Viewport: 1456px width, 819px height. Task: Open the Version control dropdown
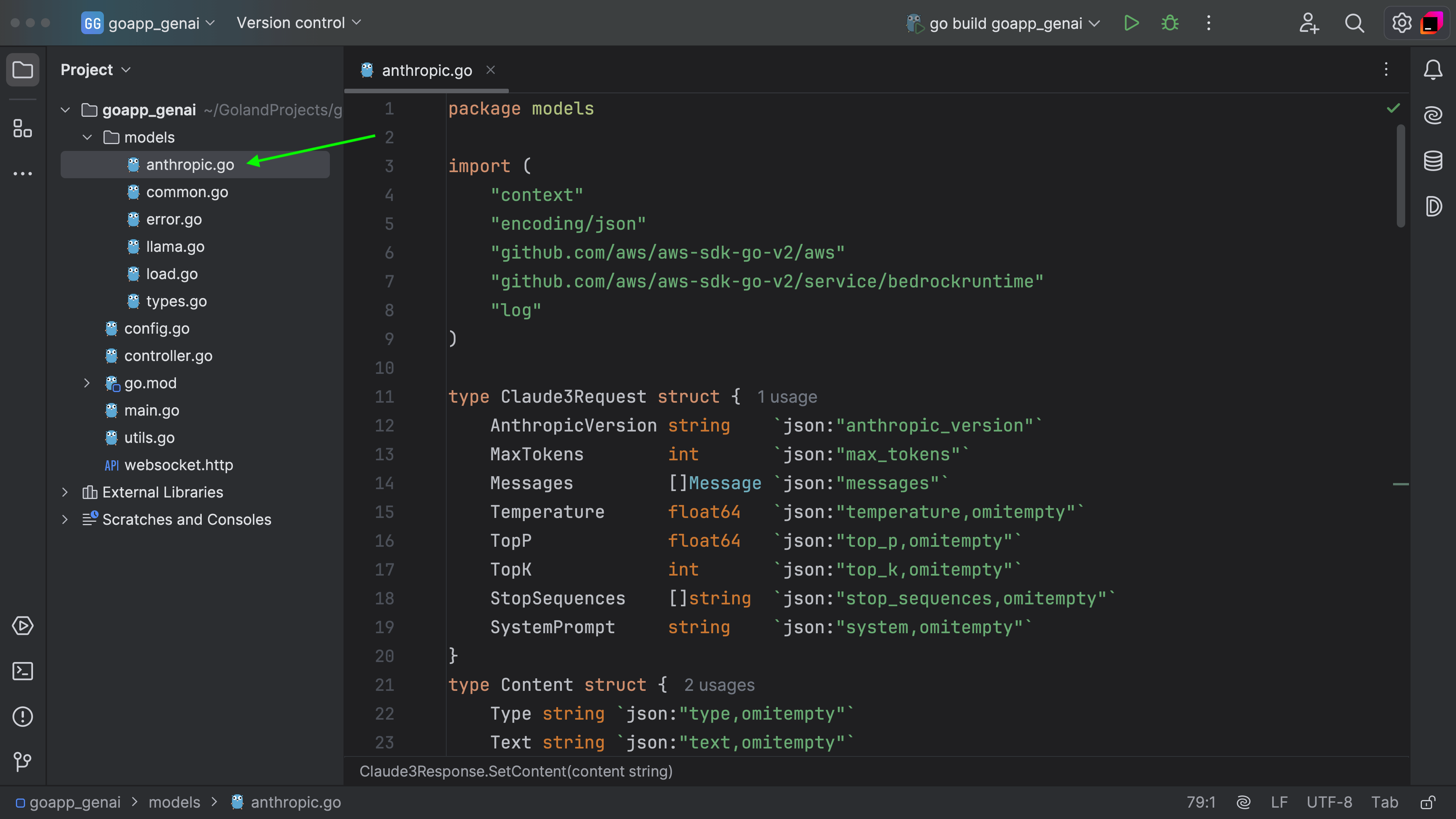point(298,23)
